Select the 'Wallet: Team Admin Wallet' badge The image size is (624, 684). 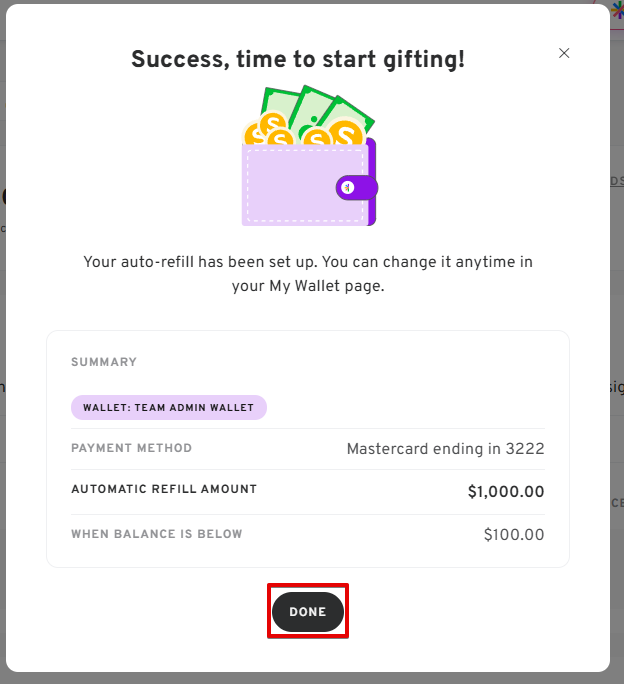coord(168,407)
